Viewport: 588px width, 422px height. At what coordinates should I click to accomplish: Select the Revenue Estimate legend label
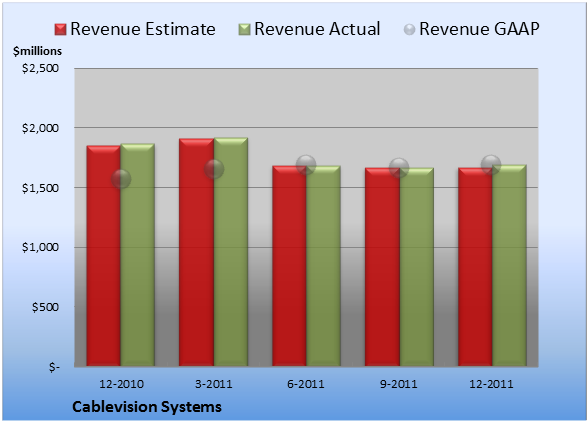pyautogui.click(x=143, y=29)
